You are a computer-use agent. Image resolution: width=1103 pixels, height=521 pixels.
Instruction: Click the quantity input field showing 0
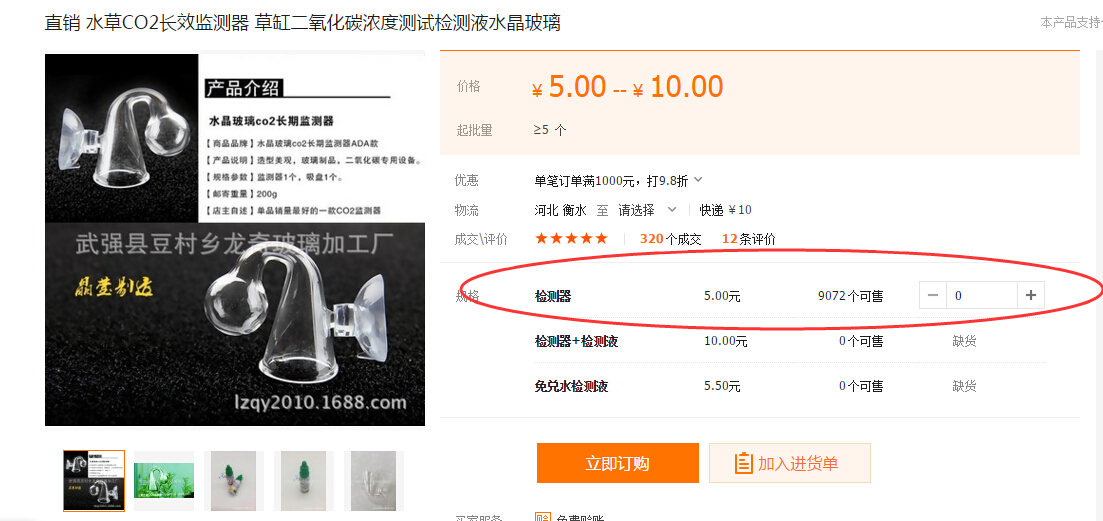[981, 295]
